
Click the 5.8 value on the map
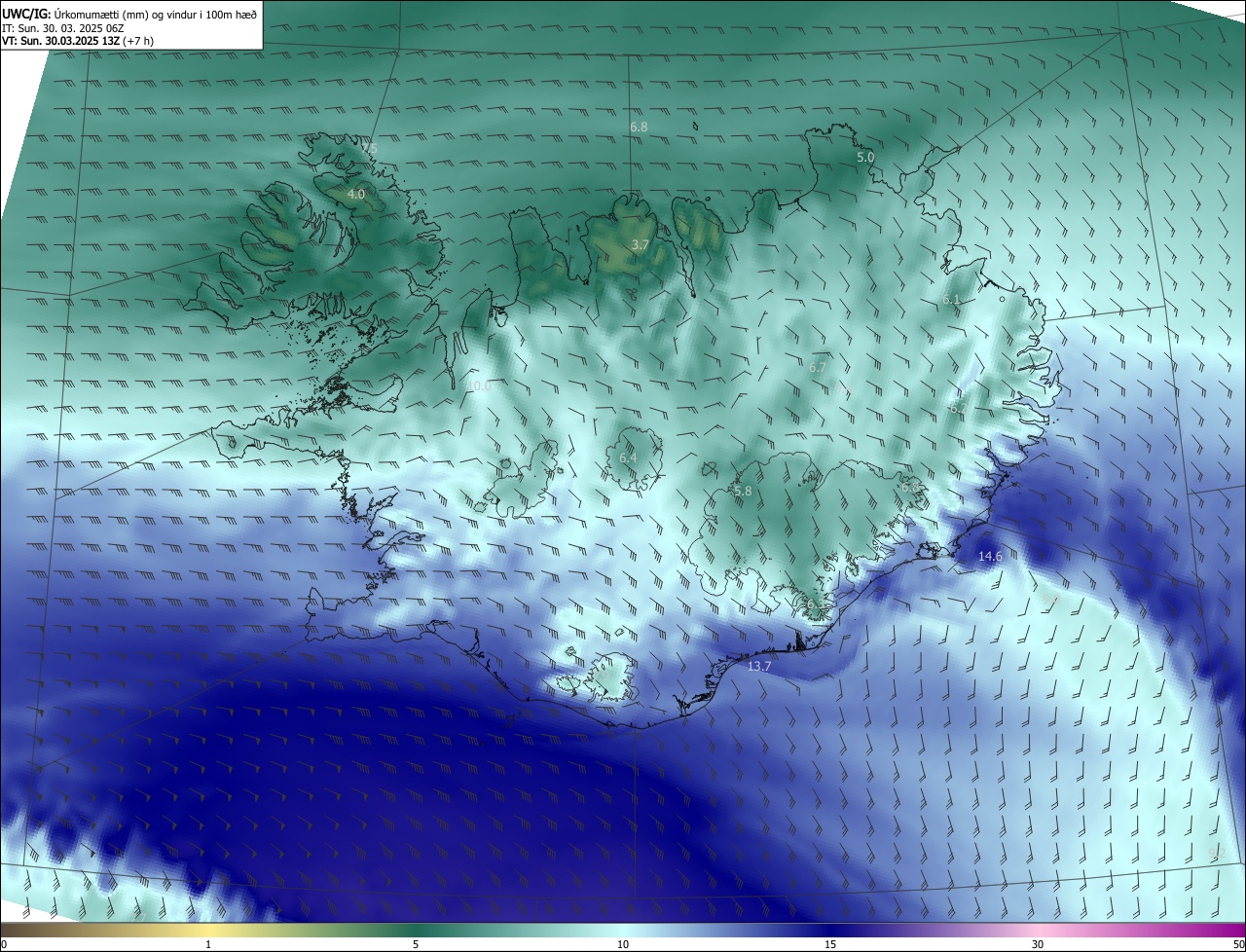click(x=743, y=492)
